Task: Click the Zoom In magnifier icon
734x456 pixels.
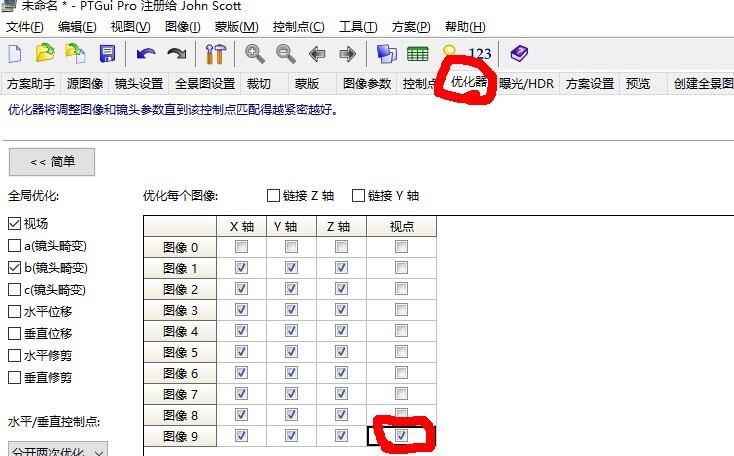Action: click(x=255, y=54)
